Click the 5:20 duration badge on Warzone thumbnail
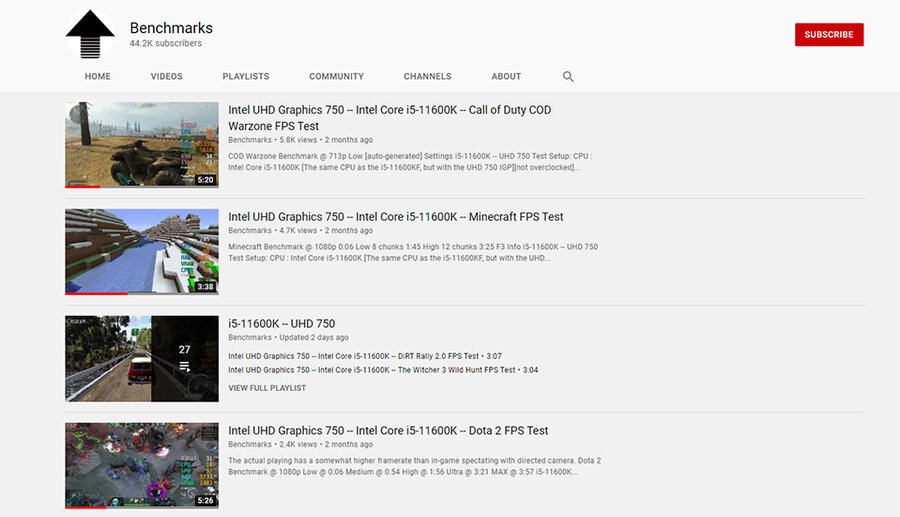Viewport: 900px width, 517px height. point(205,180)
